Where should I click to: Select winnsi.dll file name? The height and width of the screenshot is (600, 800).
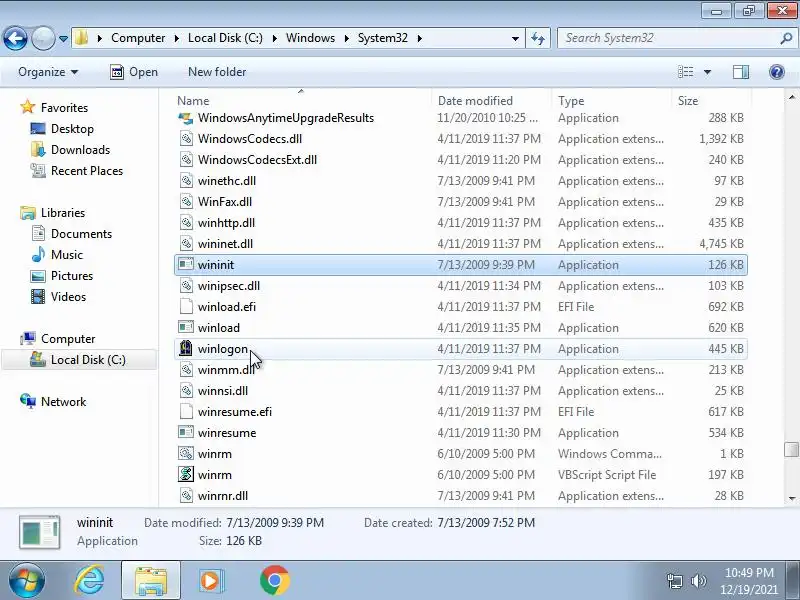point(222,391)
